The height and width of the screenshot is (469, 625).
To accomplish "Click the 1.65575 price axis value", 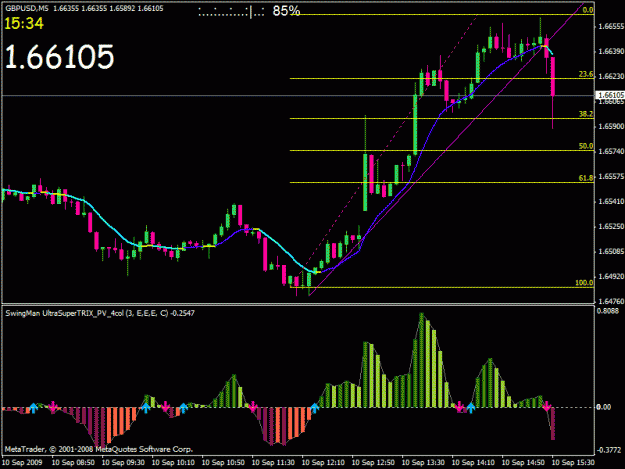I will coord(611,177).
